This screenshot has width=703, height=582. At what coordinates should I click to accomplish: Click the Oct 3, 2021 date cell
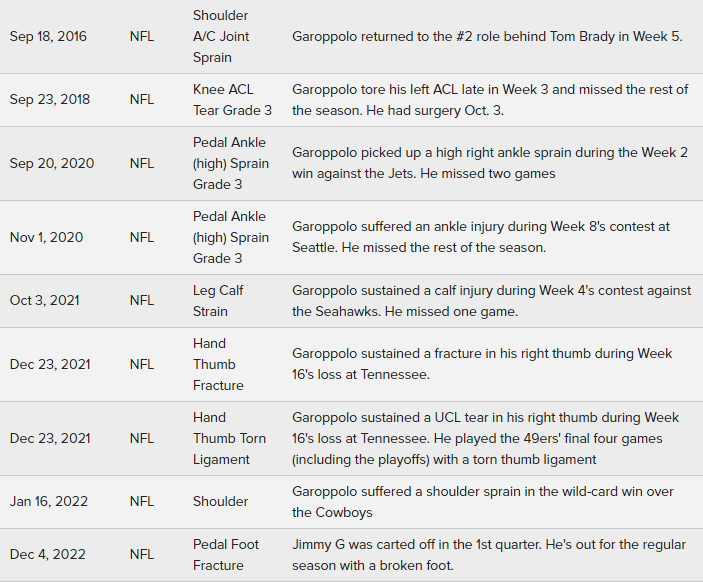point(44,300)
